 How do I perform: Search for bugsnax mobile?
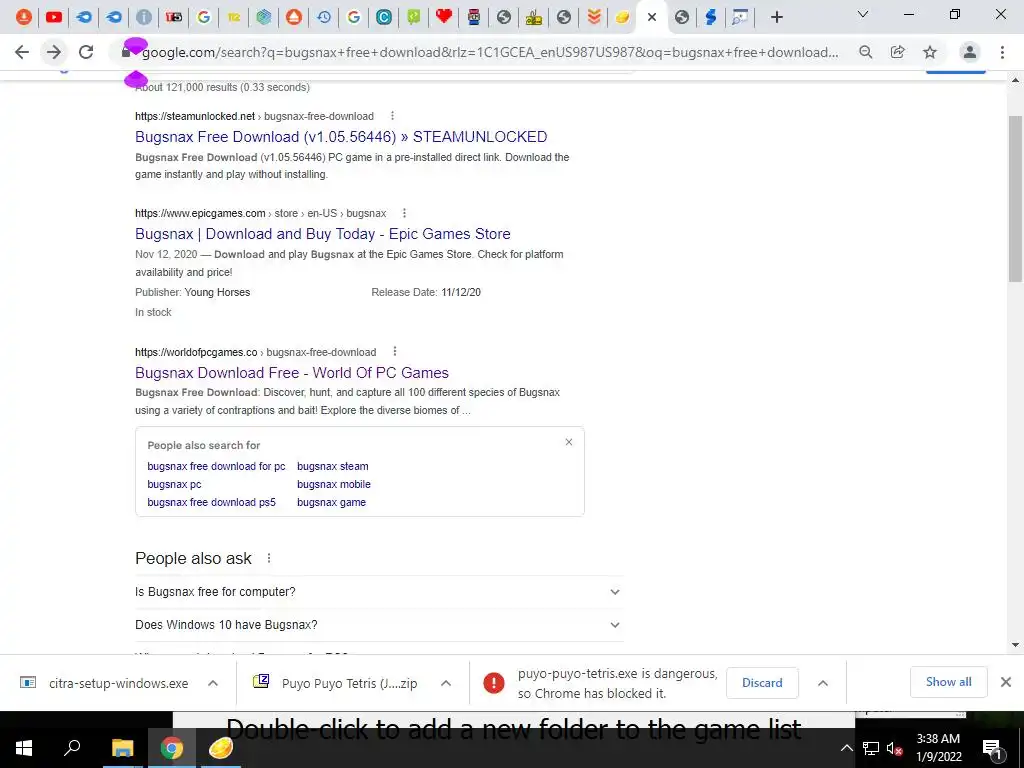[x=334, y=485]
